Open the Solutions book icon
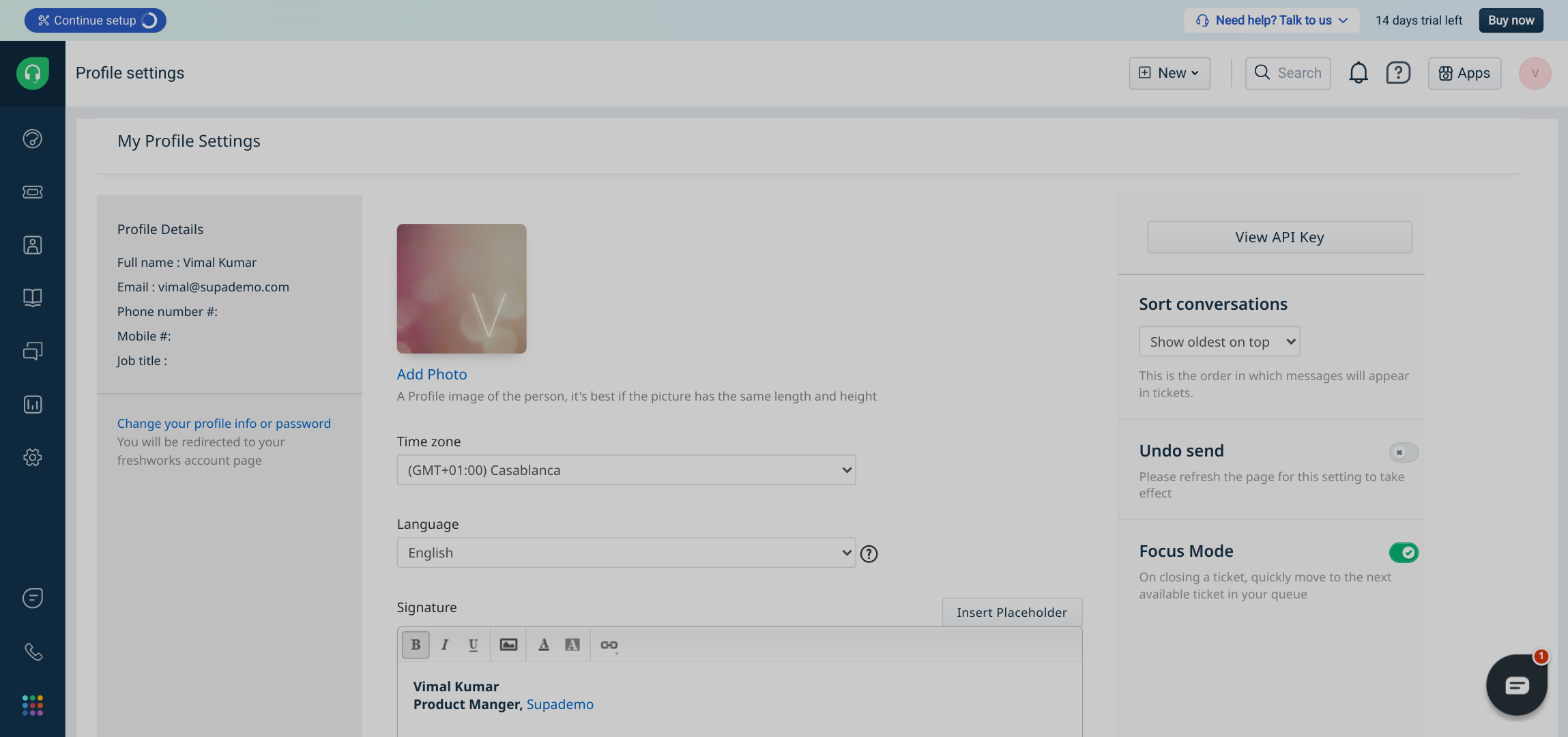Screen dimensions: 1568x737 coord(32,298)
